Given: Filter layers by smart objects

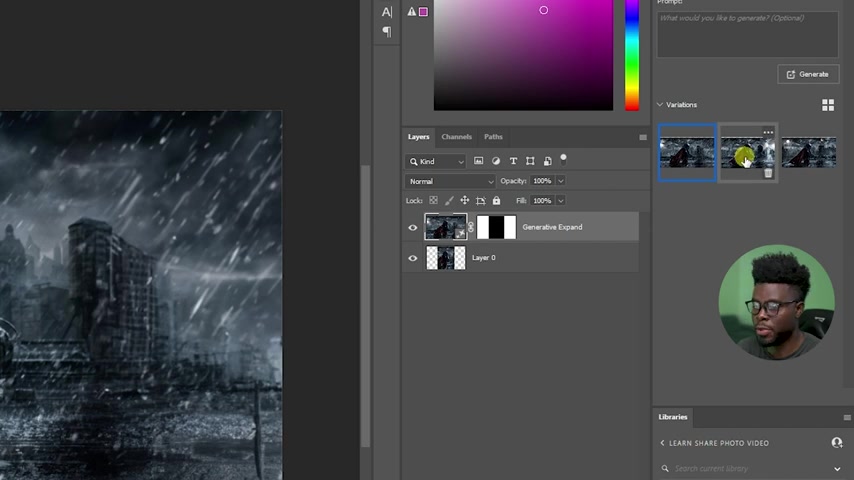Looking at the screenshot, I should 547,161.
